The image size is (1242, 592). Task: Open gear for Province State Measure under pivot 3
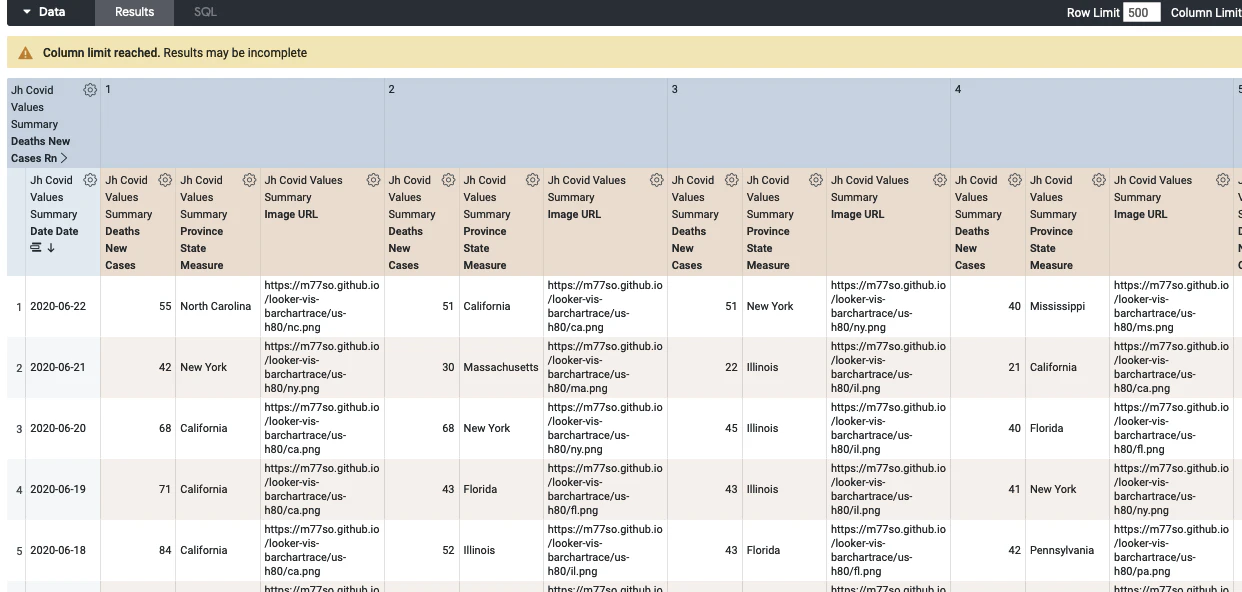(815, 180)
